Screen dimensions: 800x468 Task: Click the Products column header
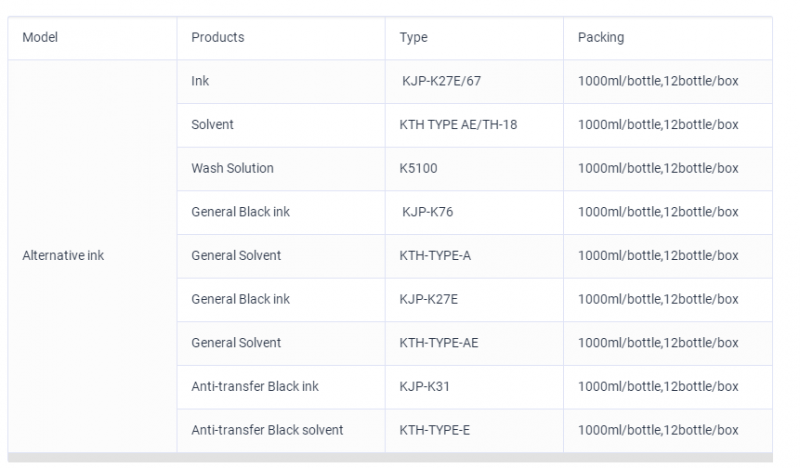pos(281,38)
